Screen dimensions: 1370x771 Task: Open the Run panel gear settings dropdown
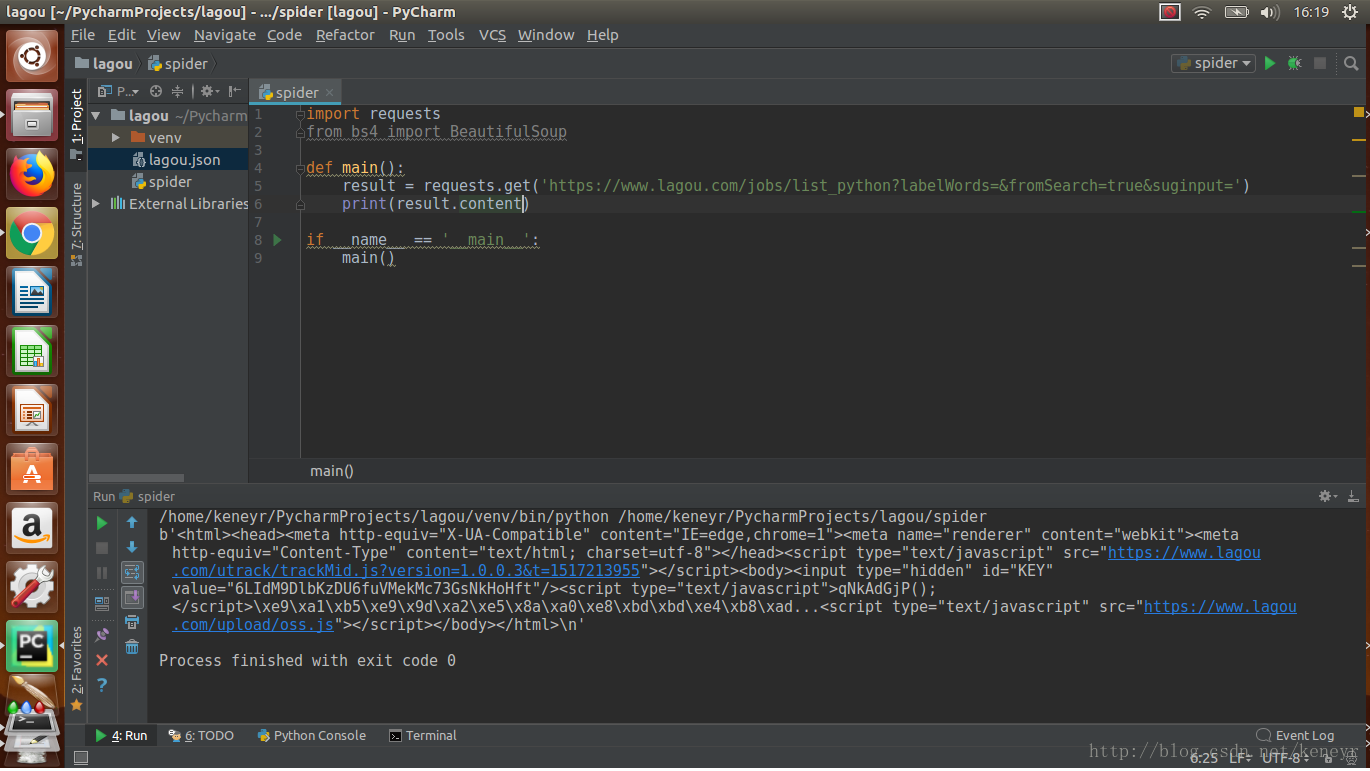point(1328,496)
